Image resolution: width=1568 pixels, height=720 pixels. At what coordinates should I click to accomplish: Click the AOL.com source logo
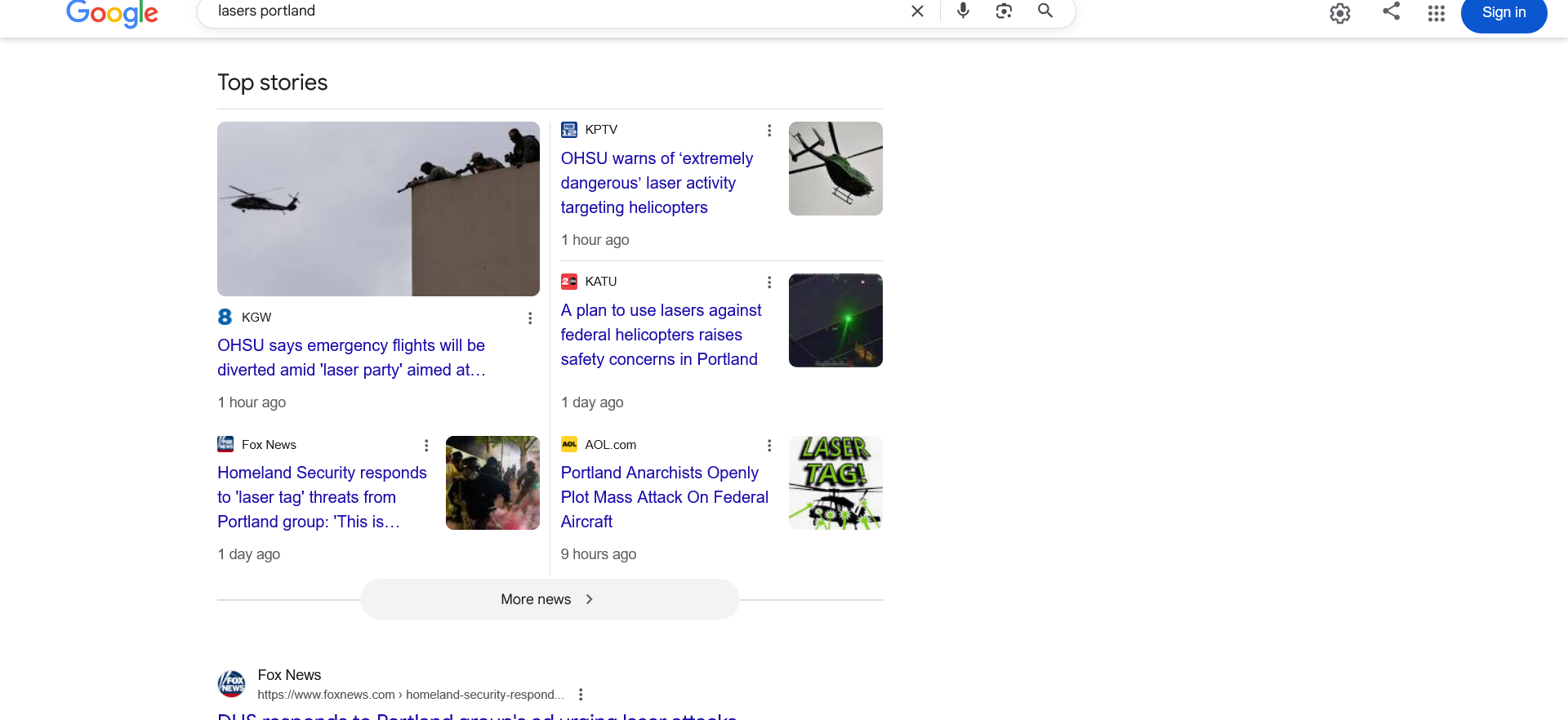click(x=569, y=444)
